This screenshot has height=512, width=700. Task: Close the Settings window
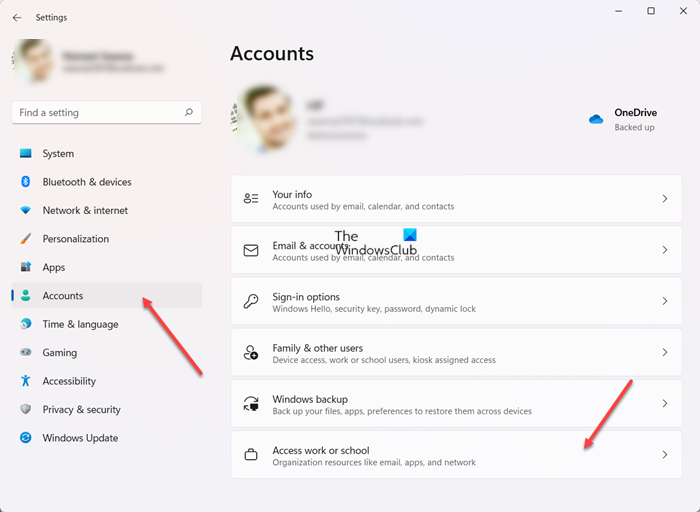tap(683, 11)
